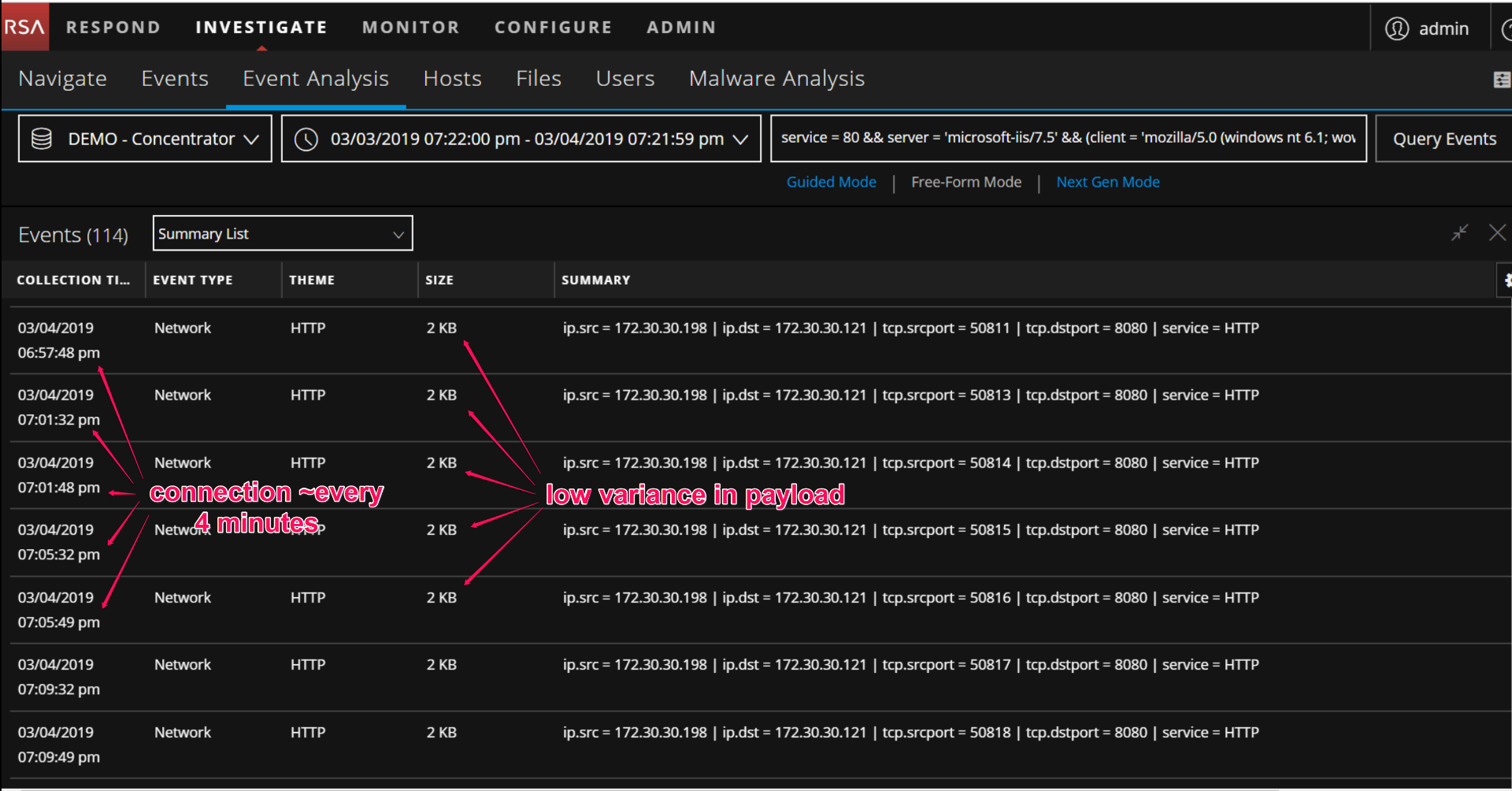Go to the RESPOND menu
Screen dimensions: 1512x791
click(113, 28)
